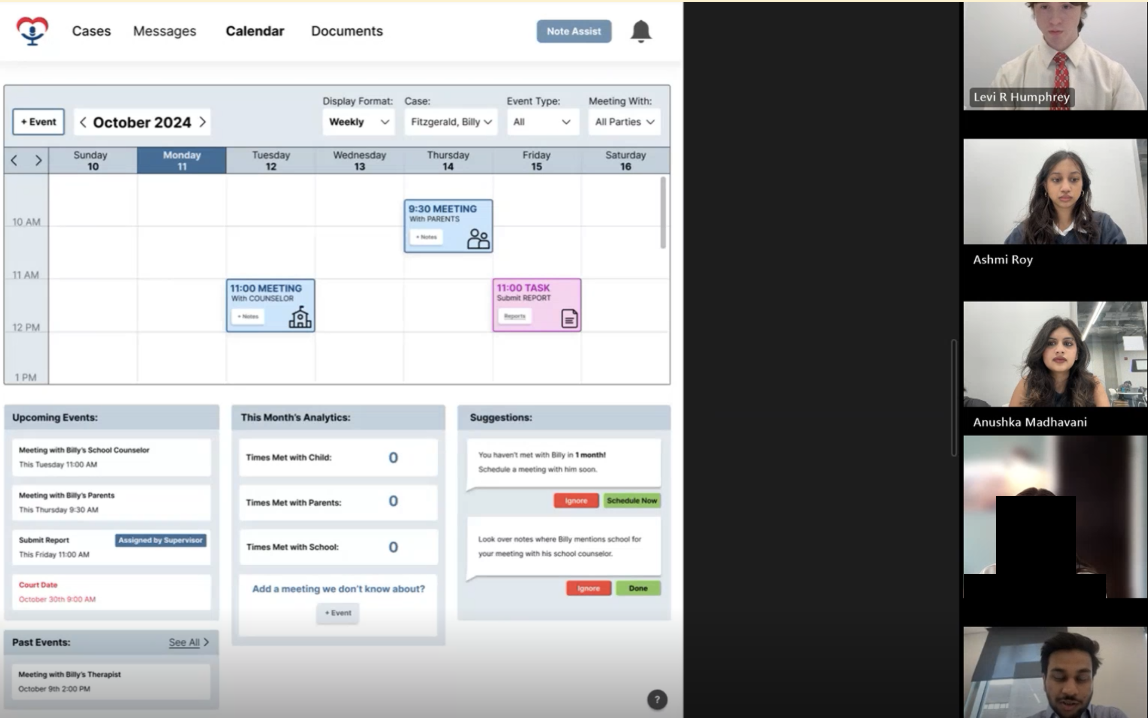Go to previous month using left arrow by October 2024
The image size is (1148, 718).
click(x=83, y=122)
